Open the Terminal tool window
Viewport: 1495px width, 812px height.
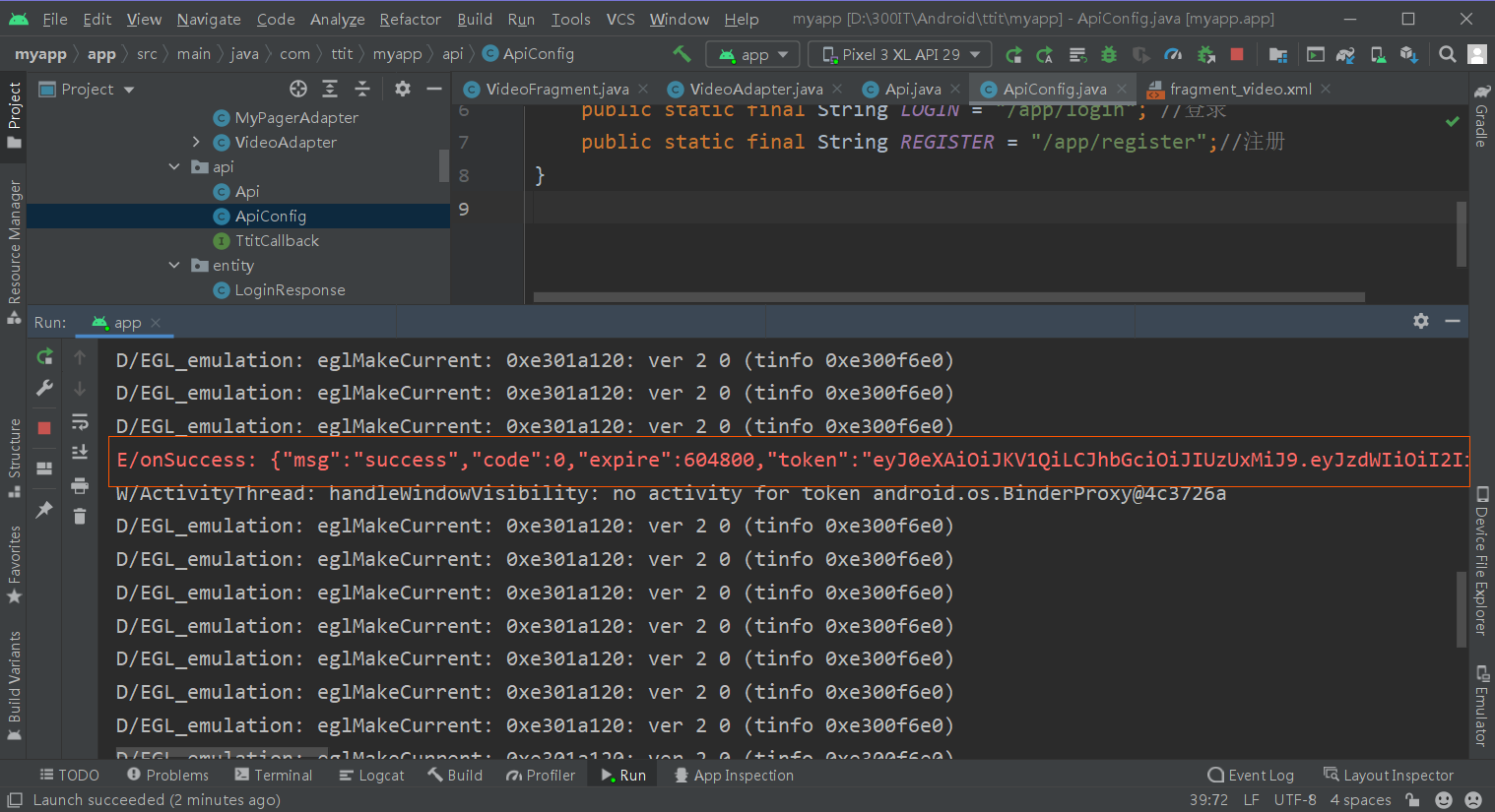274,776
